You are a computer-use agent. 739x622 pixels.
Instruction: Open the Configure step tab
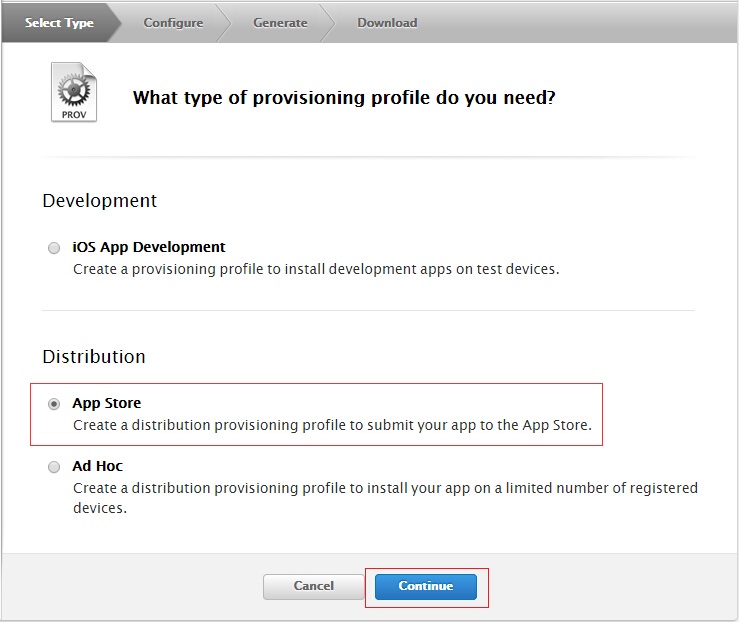tap(173, 23)
